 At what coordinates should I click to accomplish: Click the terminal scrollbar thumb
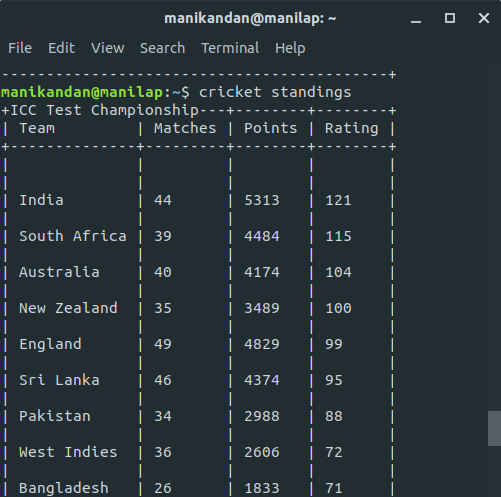pyautogui.click(x=494, y=428)
